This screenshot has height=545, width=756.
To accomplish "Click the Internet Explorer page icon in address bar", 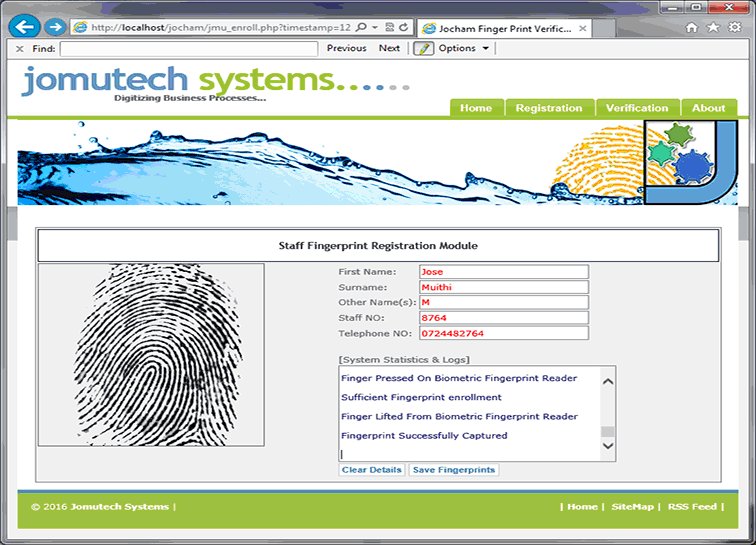I will click(81, 27).
